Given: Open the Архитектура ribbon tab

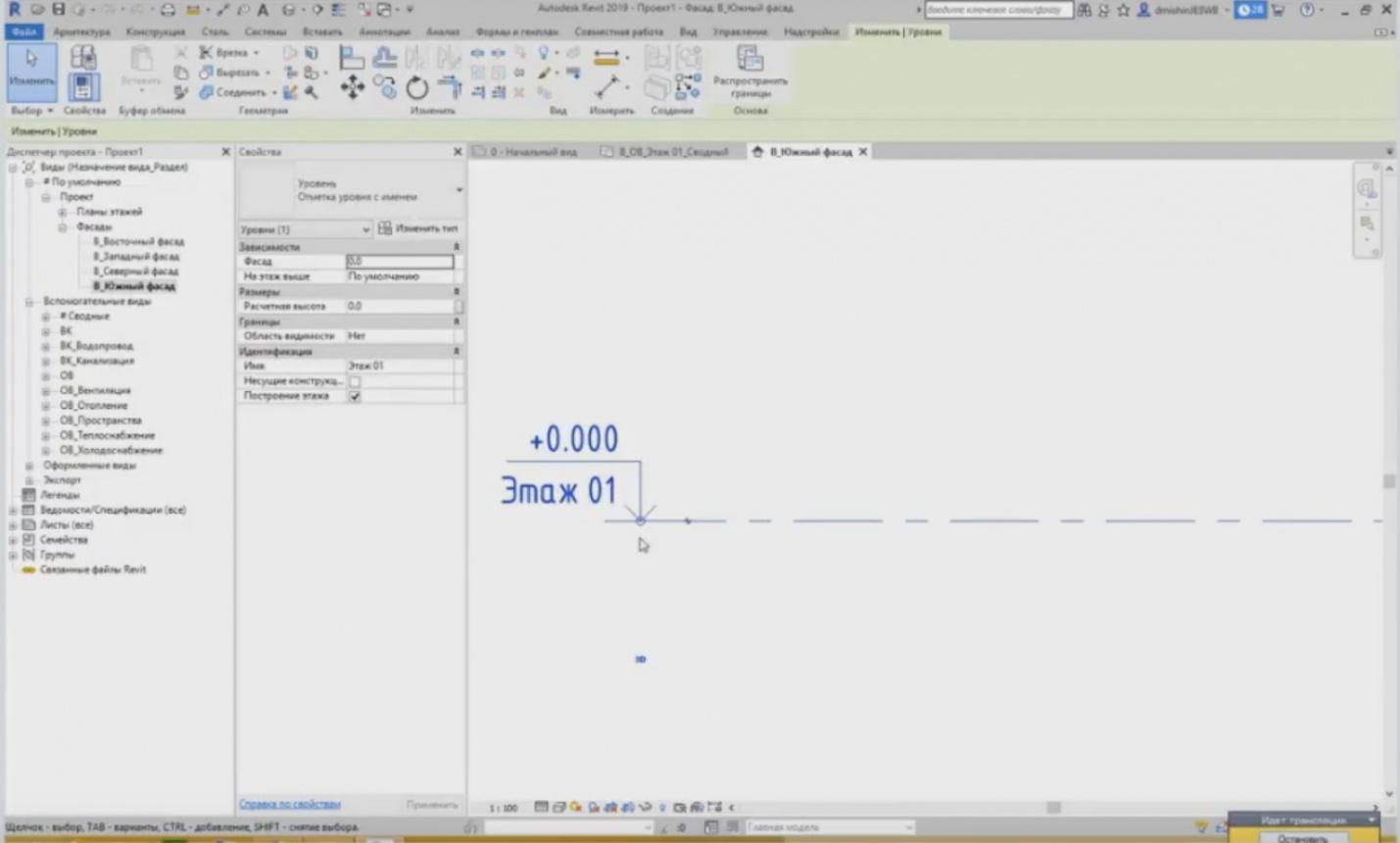Looking at the screenshot, I should pyautogui.click(x=81, y=31).
